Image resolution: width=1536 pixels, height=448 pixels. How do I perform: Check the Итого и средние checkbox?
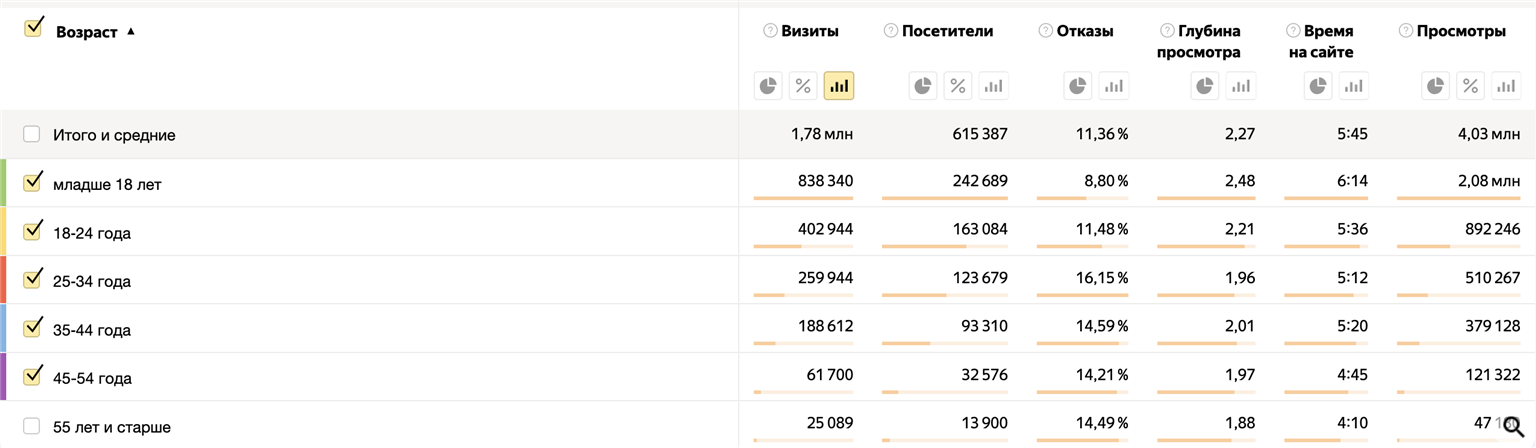click(32, 134)
